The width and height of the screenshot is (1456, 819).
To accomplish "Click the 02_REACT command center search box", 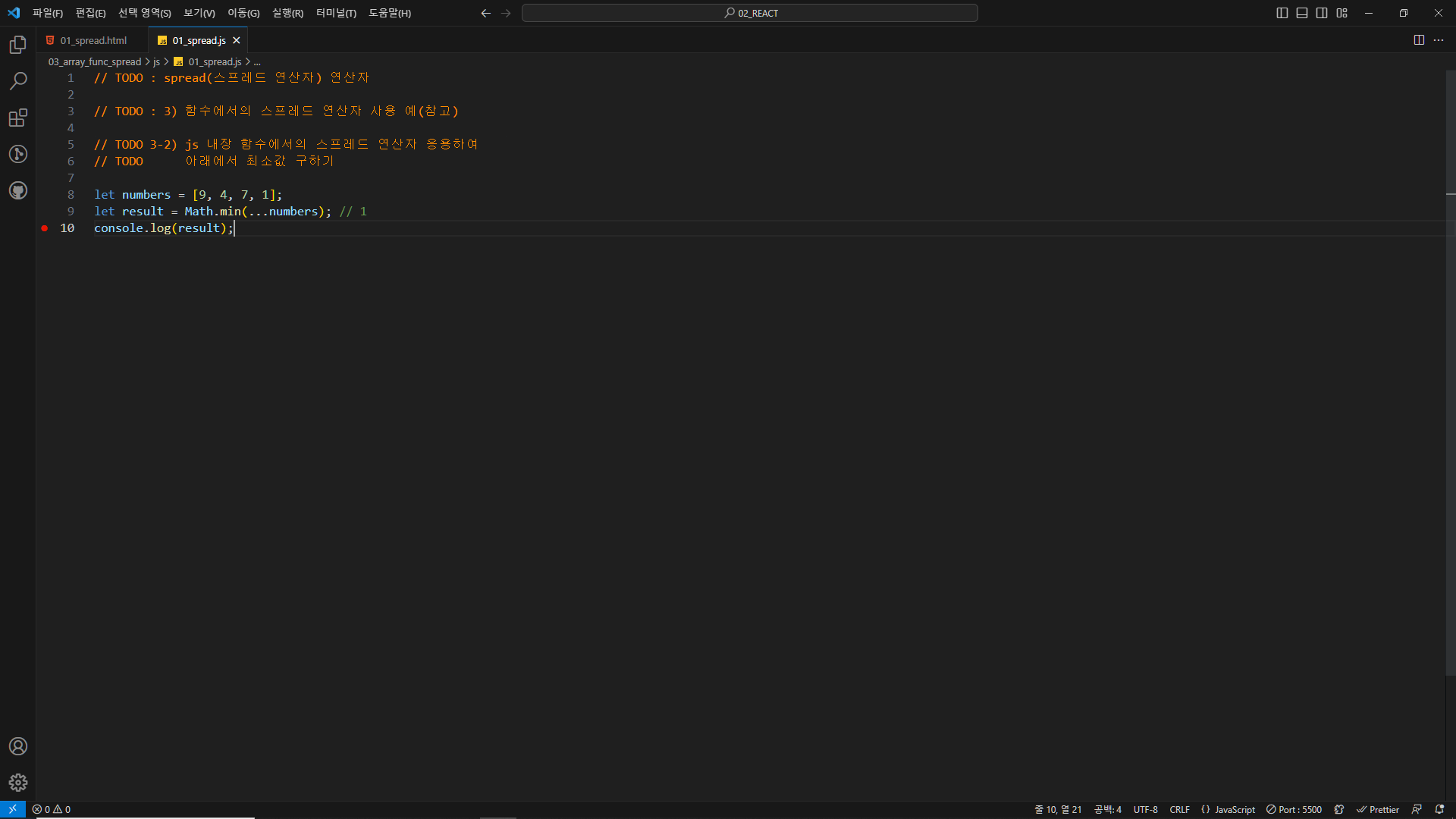I will [x=749, y=13].
